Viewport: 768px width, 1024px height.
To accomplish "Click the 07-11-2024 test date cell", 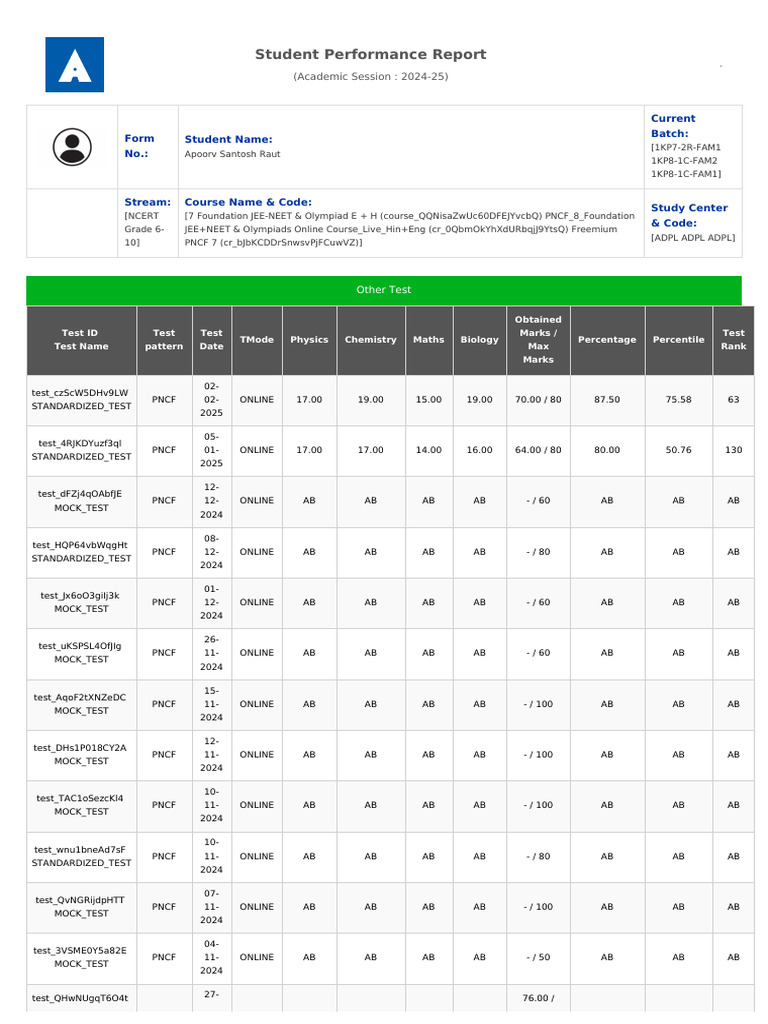I will click(212, 906).
